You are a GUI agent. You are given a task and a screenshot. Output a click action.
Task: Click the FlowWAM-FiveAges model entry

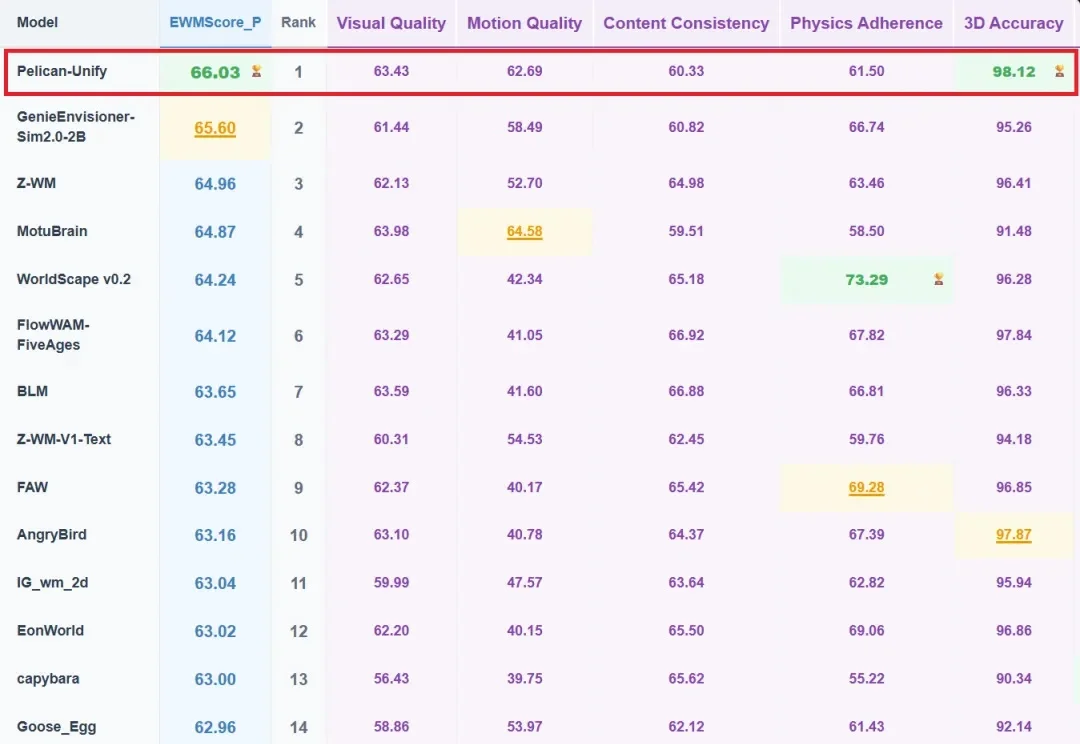pyautogui.click(x=53, y=335)
